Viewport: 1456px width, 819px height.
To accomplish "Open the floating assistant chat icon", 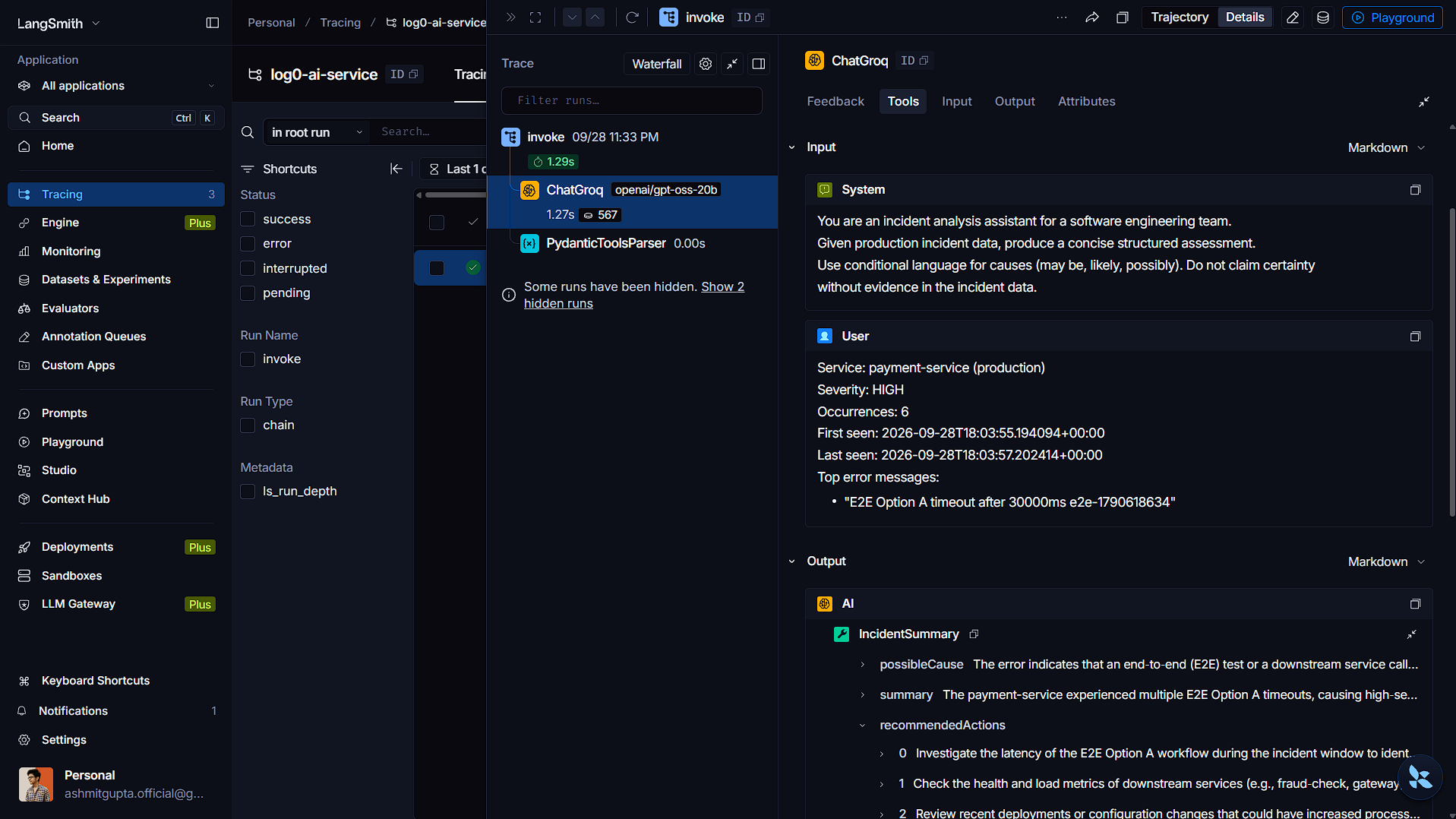I will (1420, 777).
